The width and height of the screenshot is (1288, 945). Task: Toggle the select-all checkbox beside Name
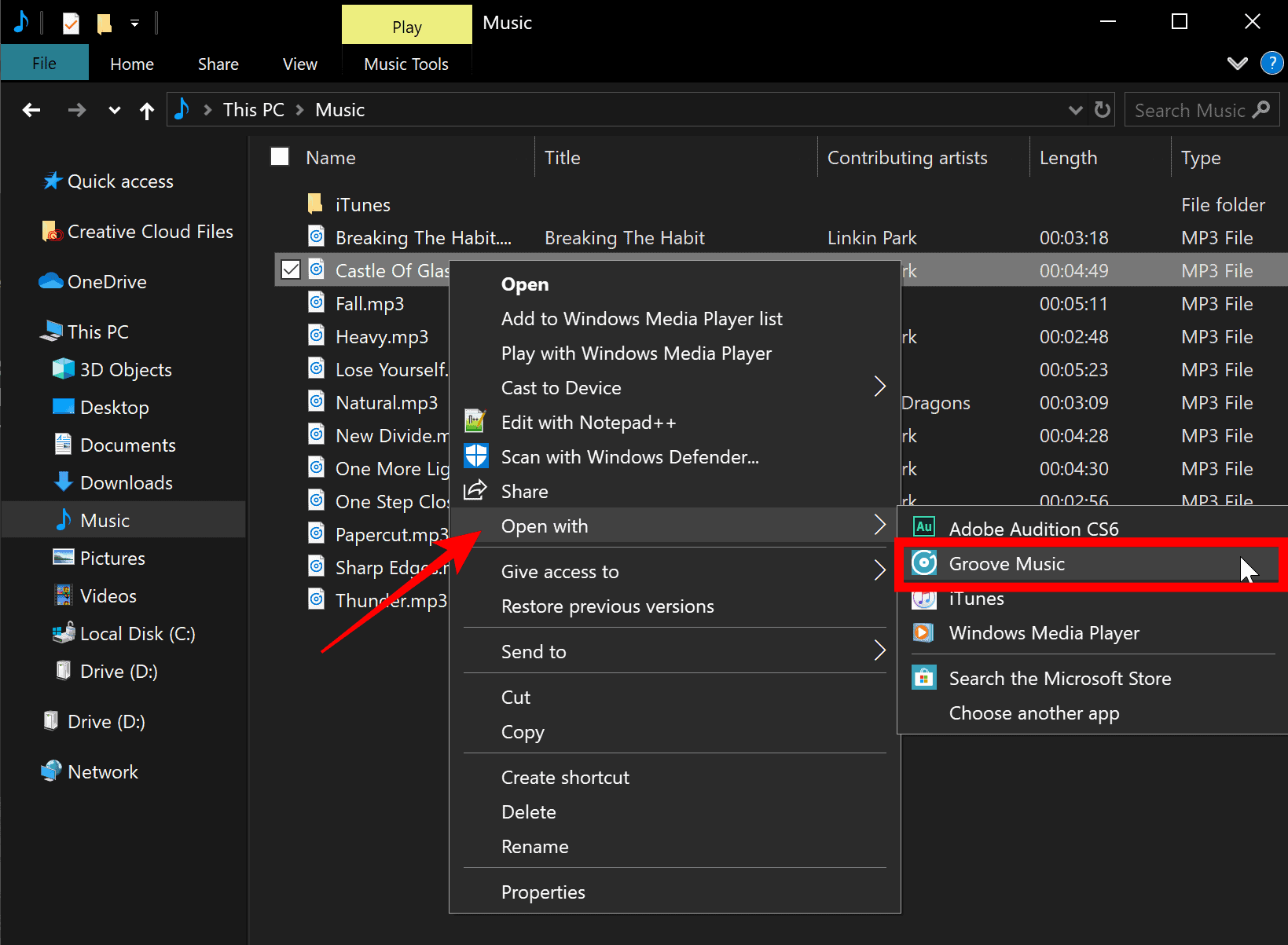[x=280, y=157]
